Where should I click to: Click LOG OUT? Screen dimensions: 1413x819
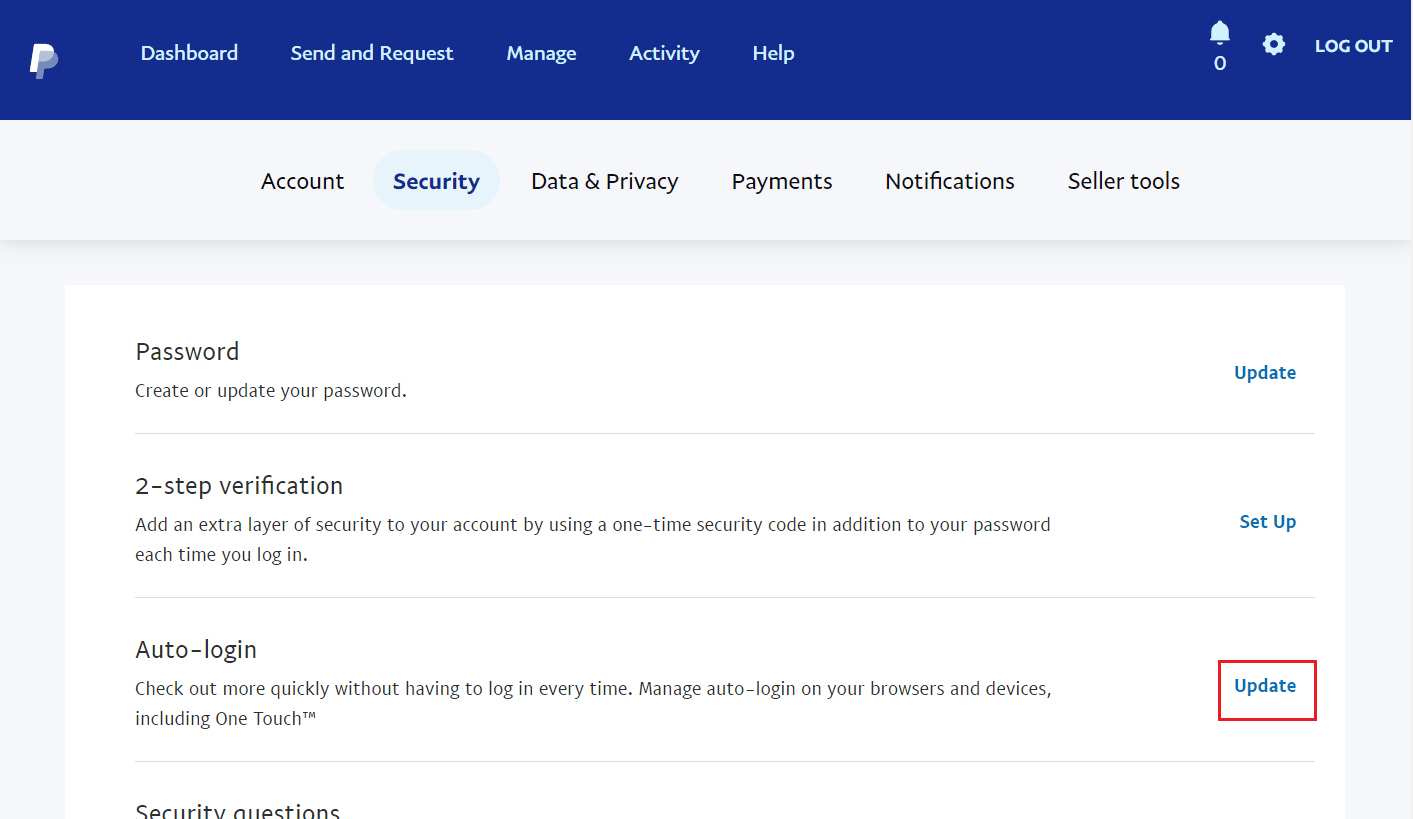click(1353, 45)
